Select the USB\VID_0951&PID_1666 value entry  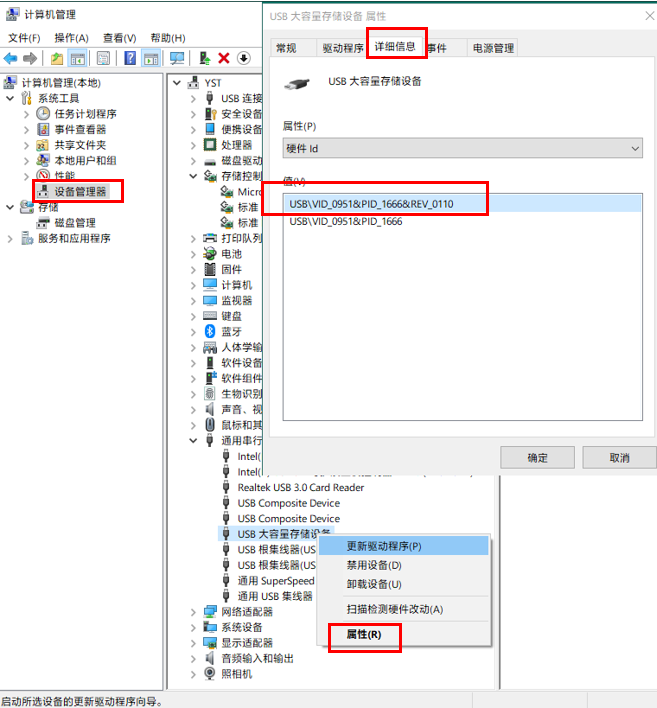346,222
